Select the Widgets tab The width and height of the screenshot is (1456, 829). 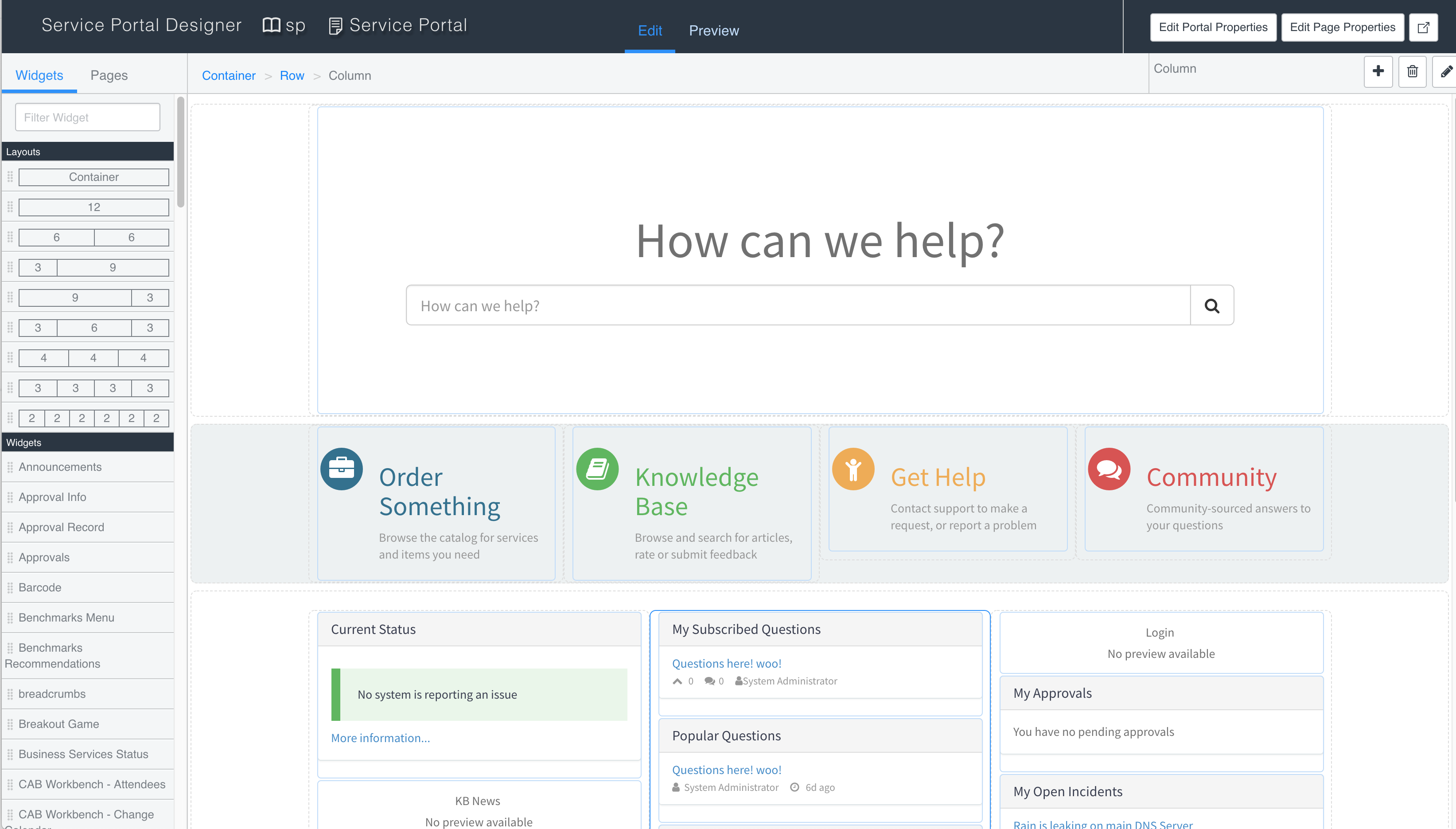(x=39, y=75)
